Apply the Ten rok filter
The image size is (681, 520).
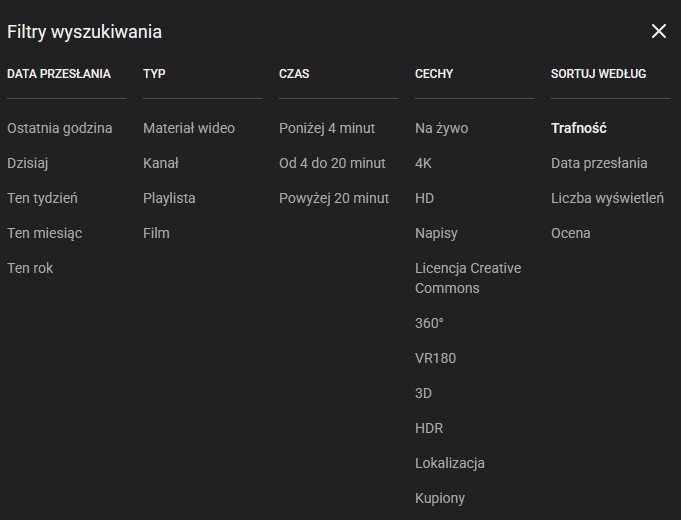click(x=30, y=268)
